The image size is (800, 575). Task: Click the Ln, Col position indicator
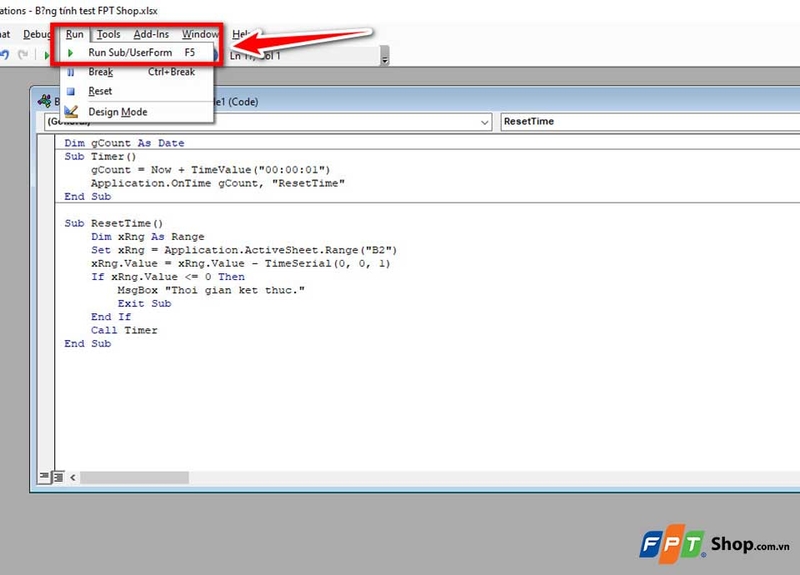[x=255, y=56]
